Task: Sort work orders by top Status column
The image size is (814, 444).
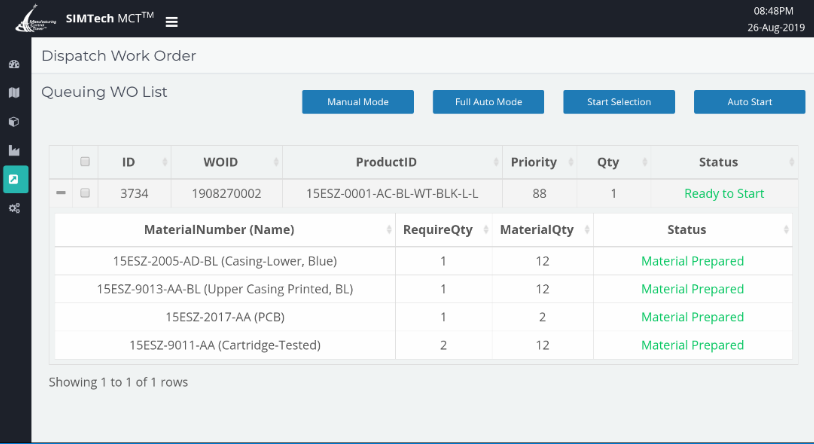Action: (724, 162)
